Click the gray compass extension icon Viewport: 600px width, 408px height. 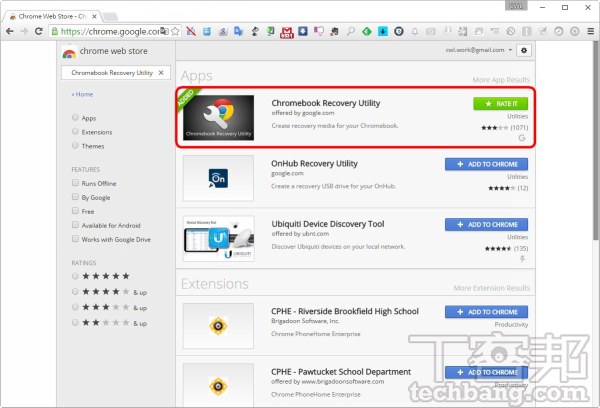point(559,31)
